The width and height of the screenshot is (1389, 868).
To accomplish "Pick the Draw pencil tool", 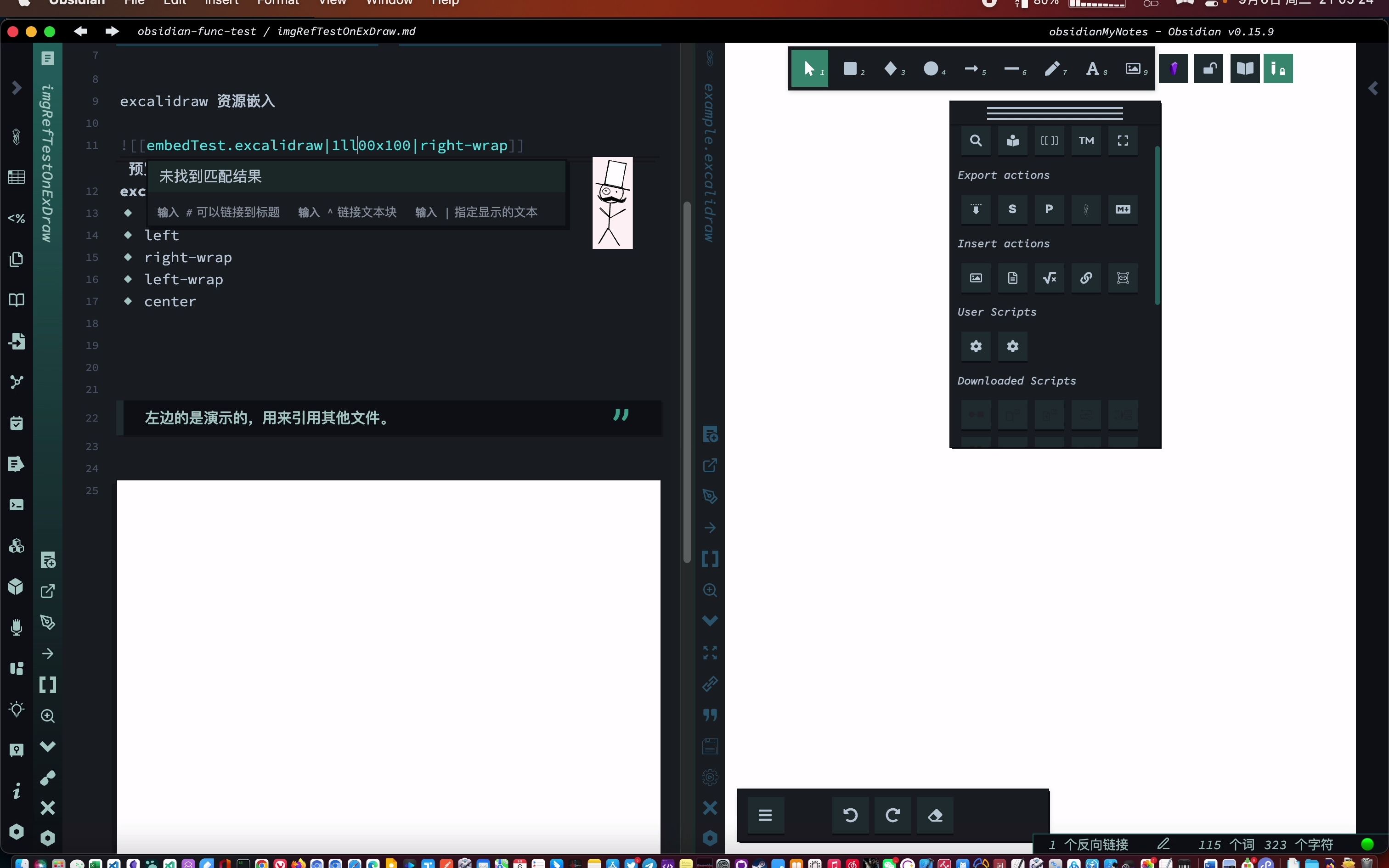I will point(1052,69).
